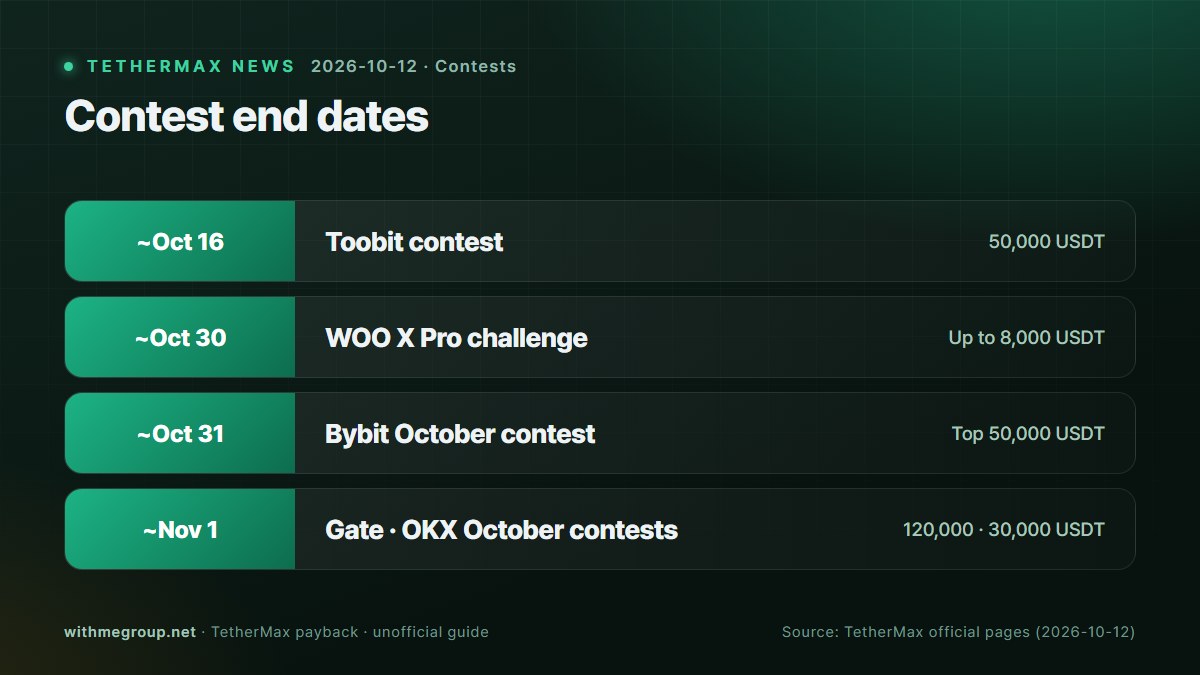Click the 120,000 · 30,000 USDT prize text
This screenshot has width=1200, height=675.
click(1003, 529)
